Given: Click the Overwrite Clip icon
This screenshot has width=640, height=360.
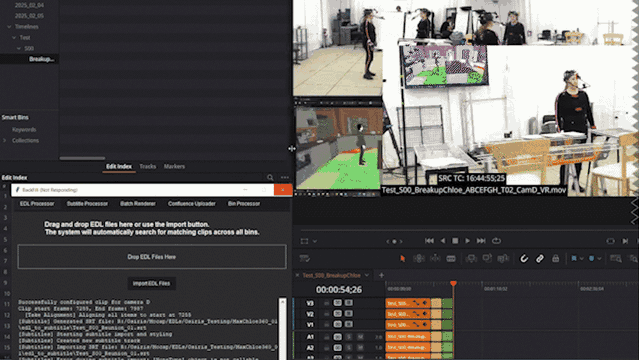Looking at the screenshot, I should [x=487, y=258].
